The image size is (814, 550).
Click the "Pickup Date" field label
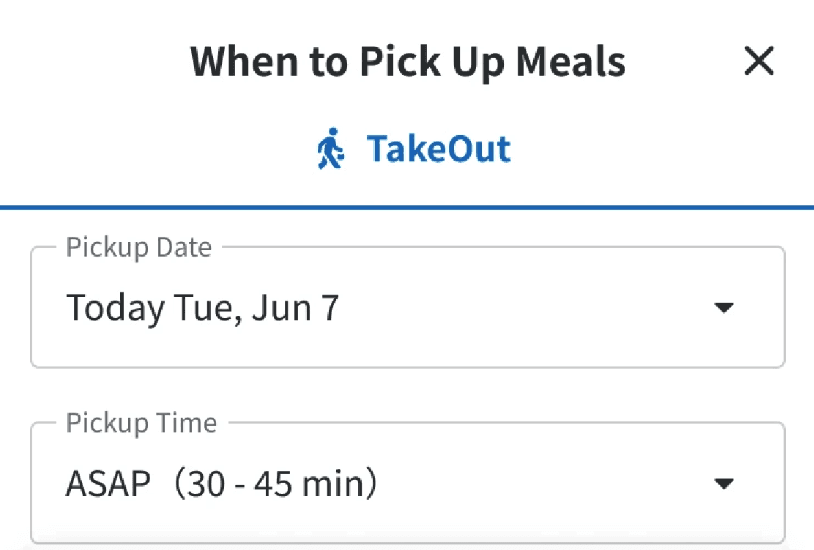[x=138, y=247]
